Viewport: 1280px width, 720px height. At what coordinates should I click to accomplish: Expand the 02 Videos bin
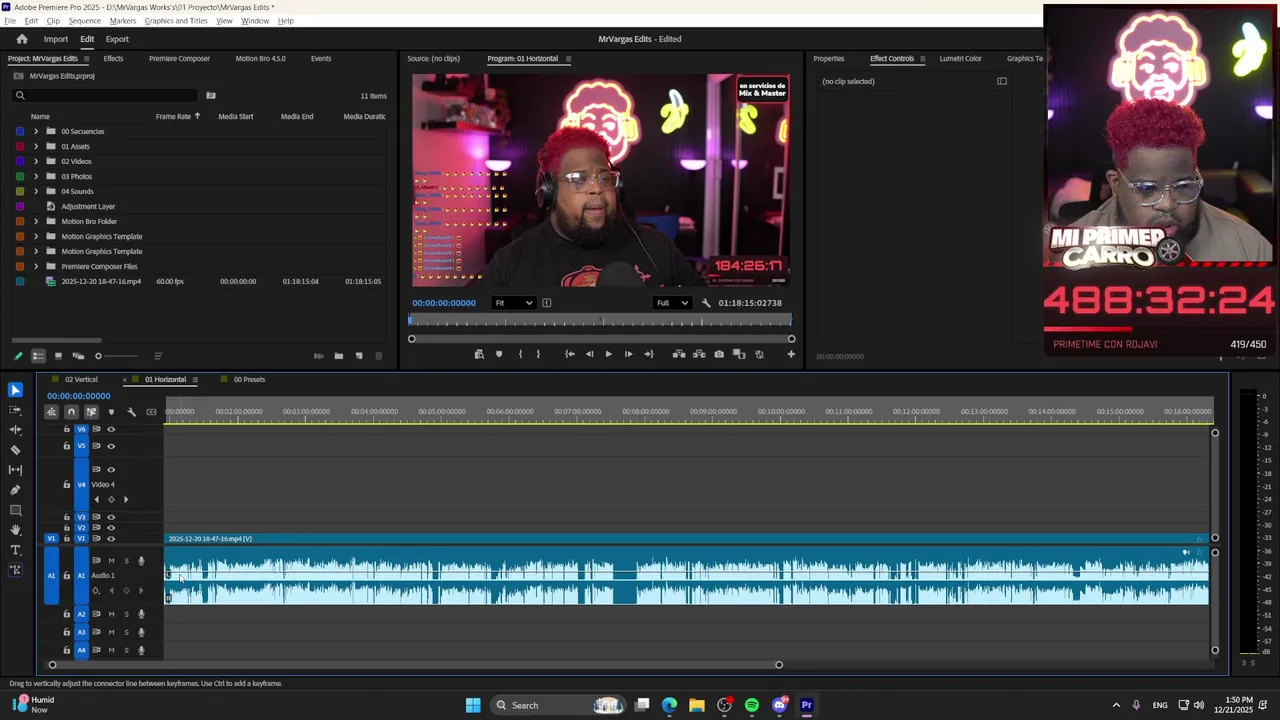pos(36,161)
